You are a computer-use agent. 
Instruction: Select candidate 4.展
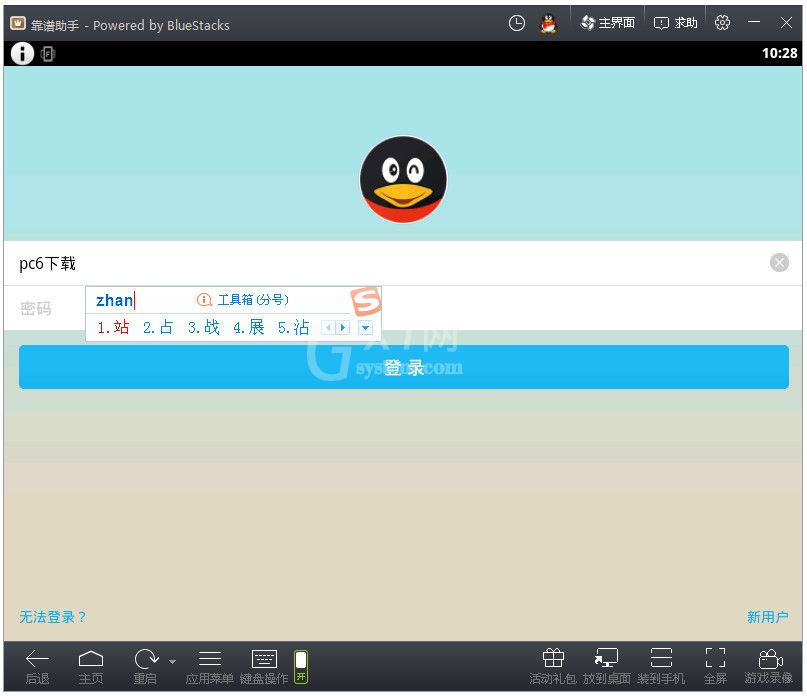coord(249,327)
